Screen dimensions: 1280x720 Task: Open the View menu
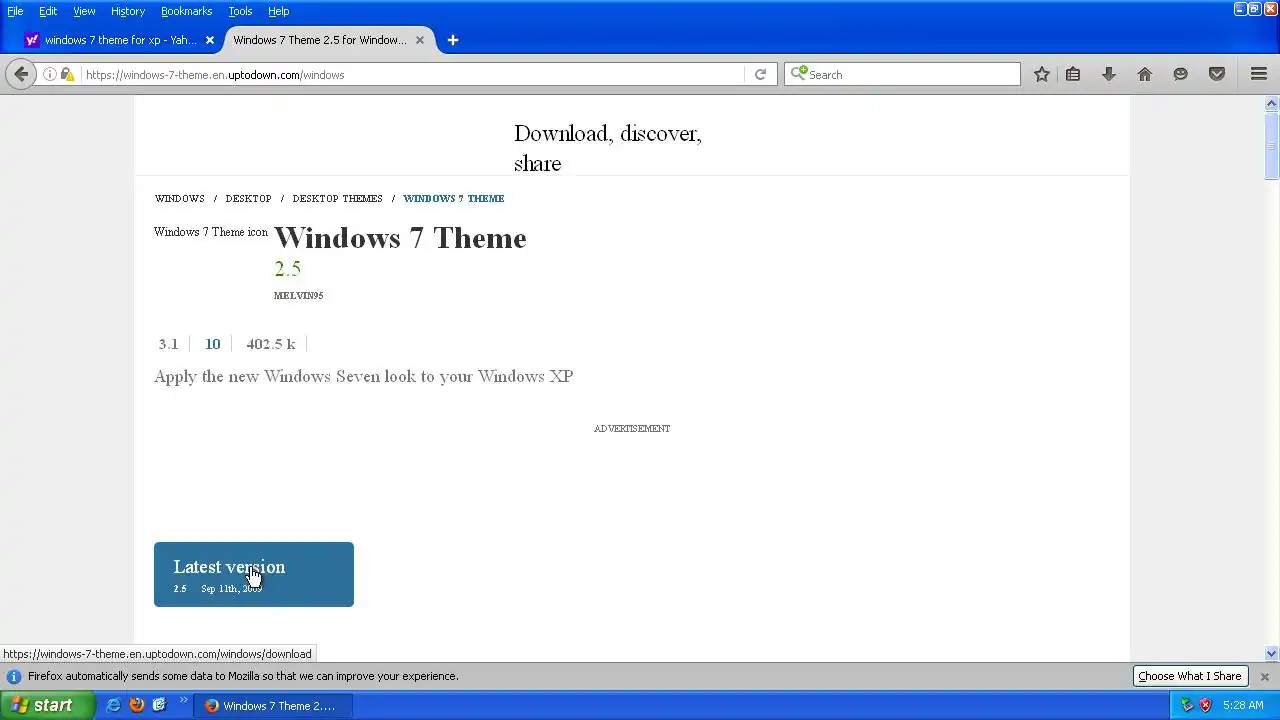(x=84, y=11)
